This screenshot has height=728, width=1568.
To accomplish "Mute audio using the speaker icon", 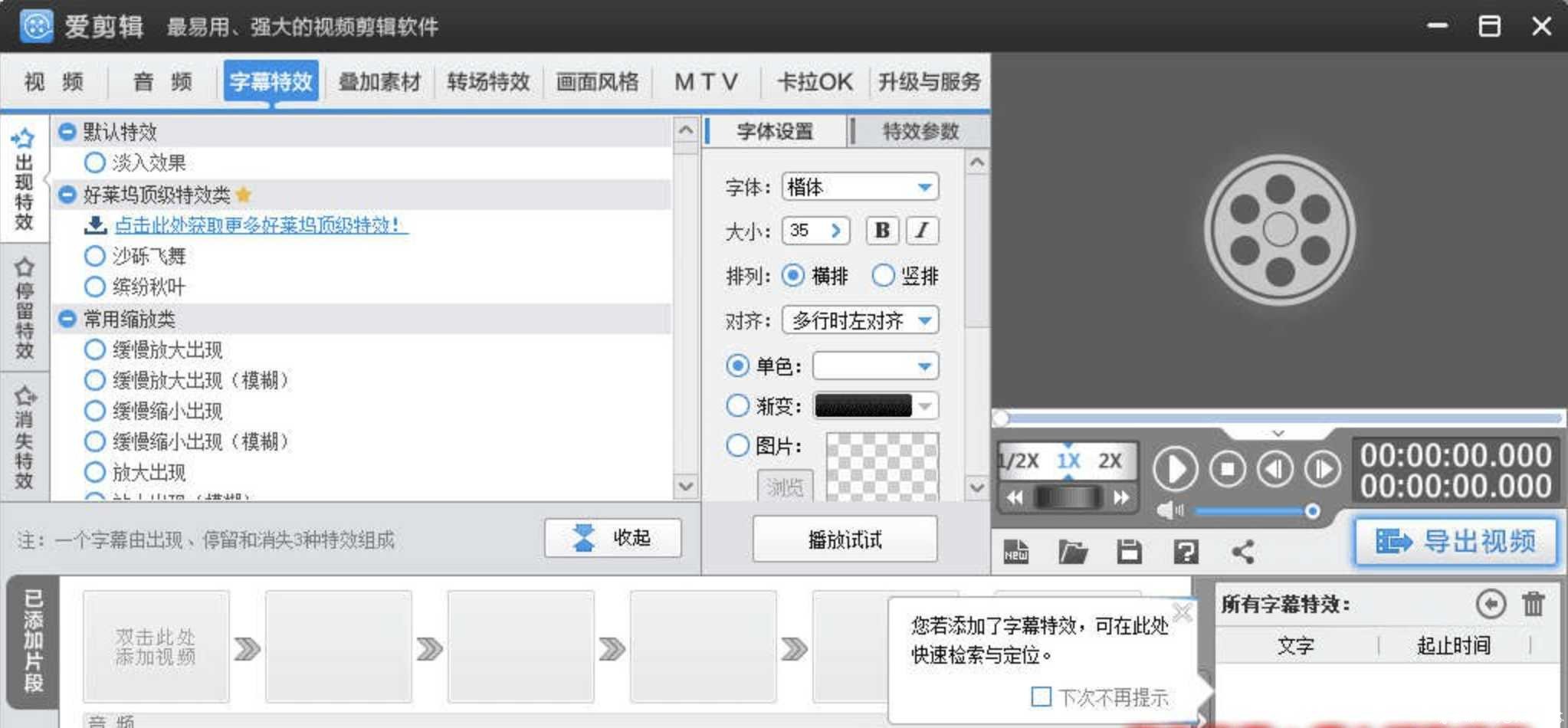I will point(1169,510).
